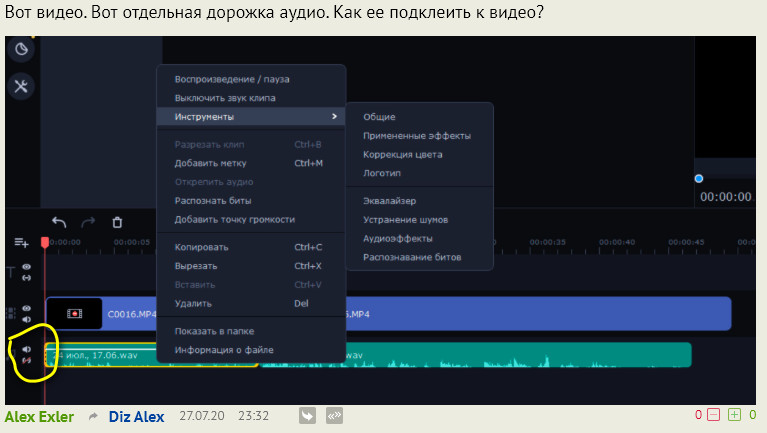Viewport: 767px width, 433px height.
Task: Click the comment date 27.07.20
Action: click(x=202, y=416)
